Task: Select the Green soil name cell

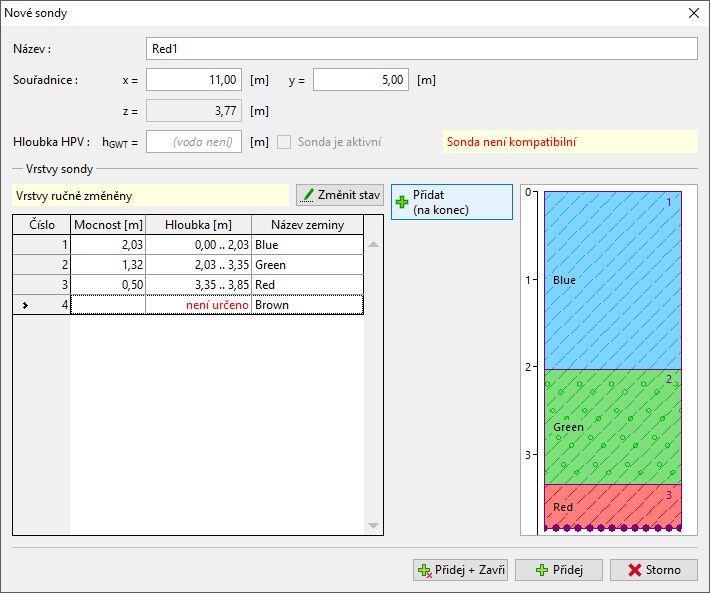Action: tap(307, 265)
